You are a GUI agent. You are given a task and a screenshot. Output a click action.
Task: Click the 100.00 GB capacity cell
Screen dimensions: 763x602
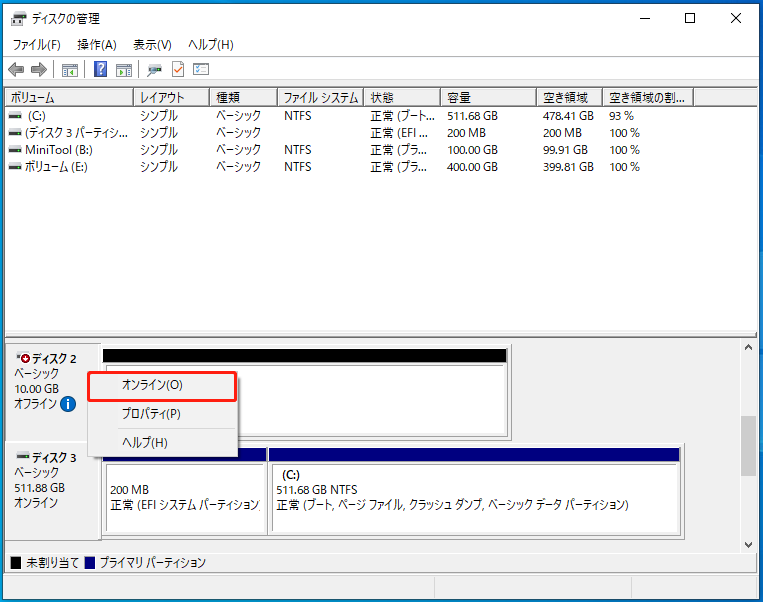click(472, 150)
